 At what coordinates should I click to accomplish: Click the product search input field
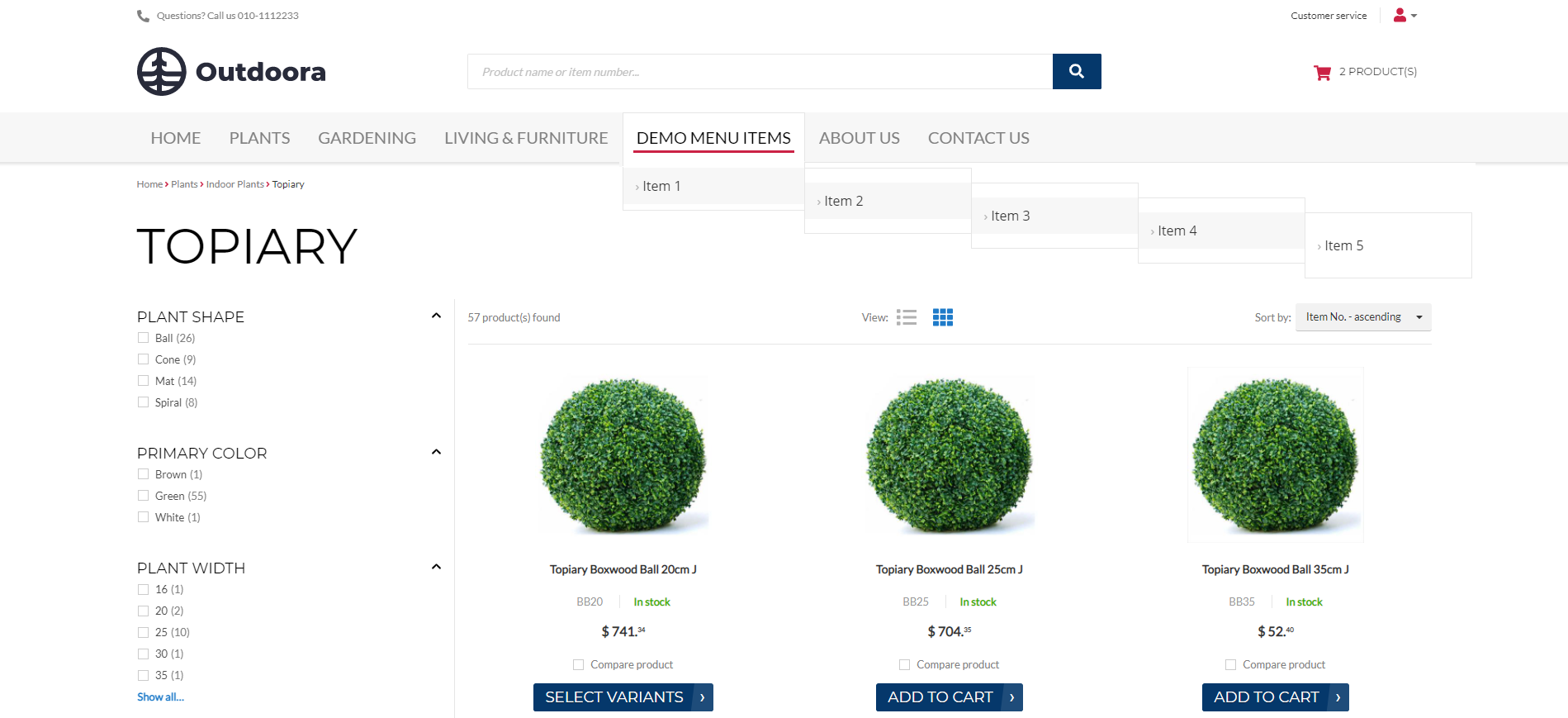click(x=760, y=72)
